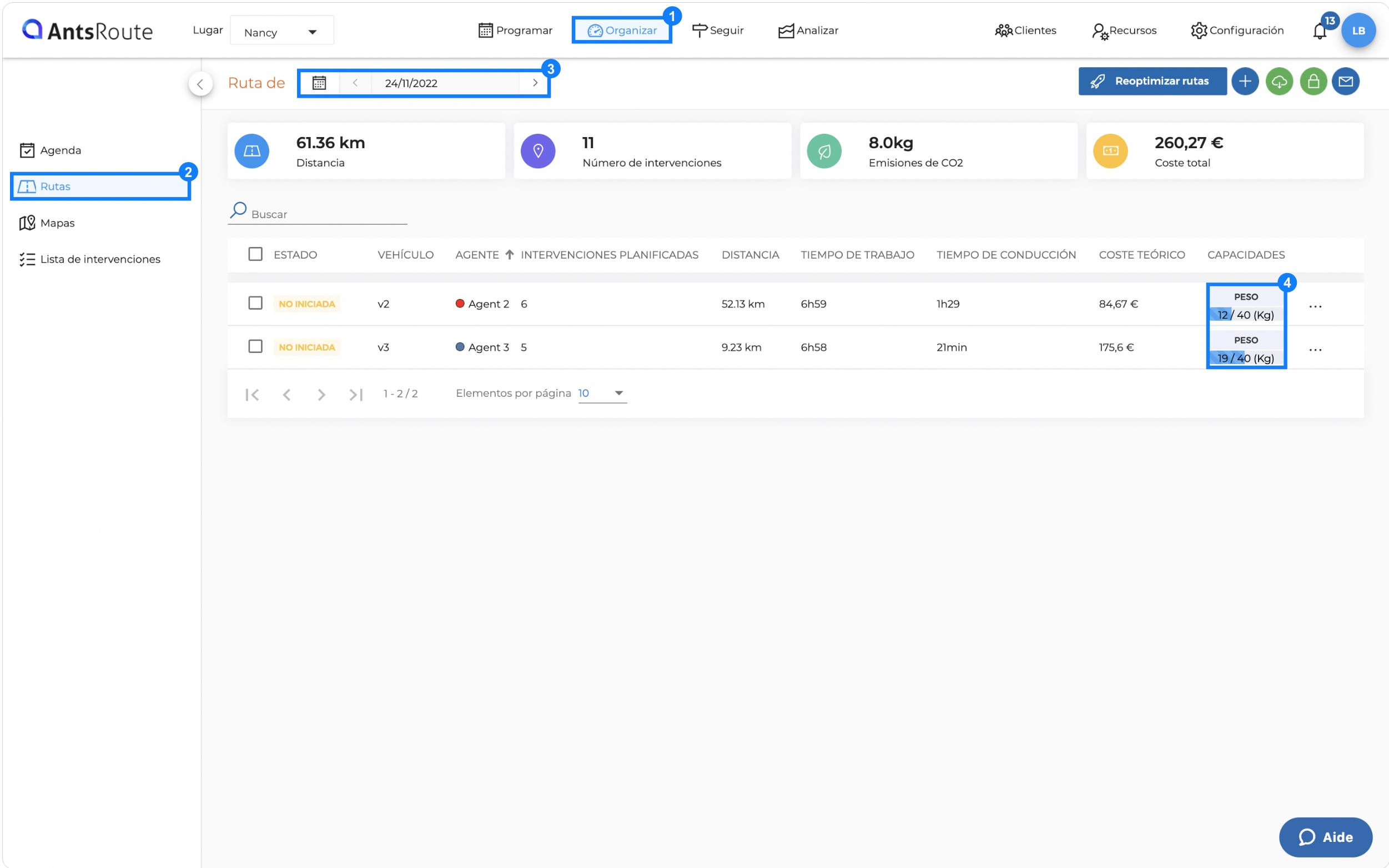Click the envelope send-mail icon
The height and width of the screenshot is (868, 1389).
pos(1345,81)
